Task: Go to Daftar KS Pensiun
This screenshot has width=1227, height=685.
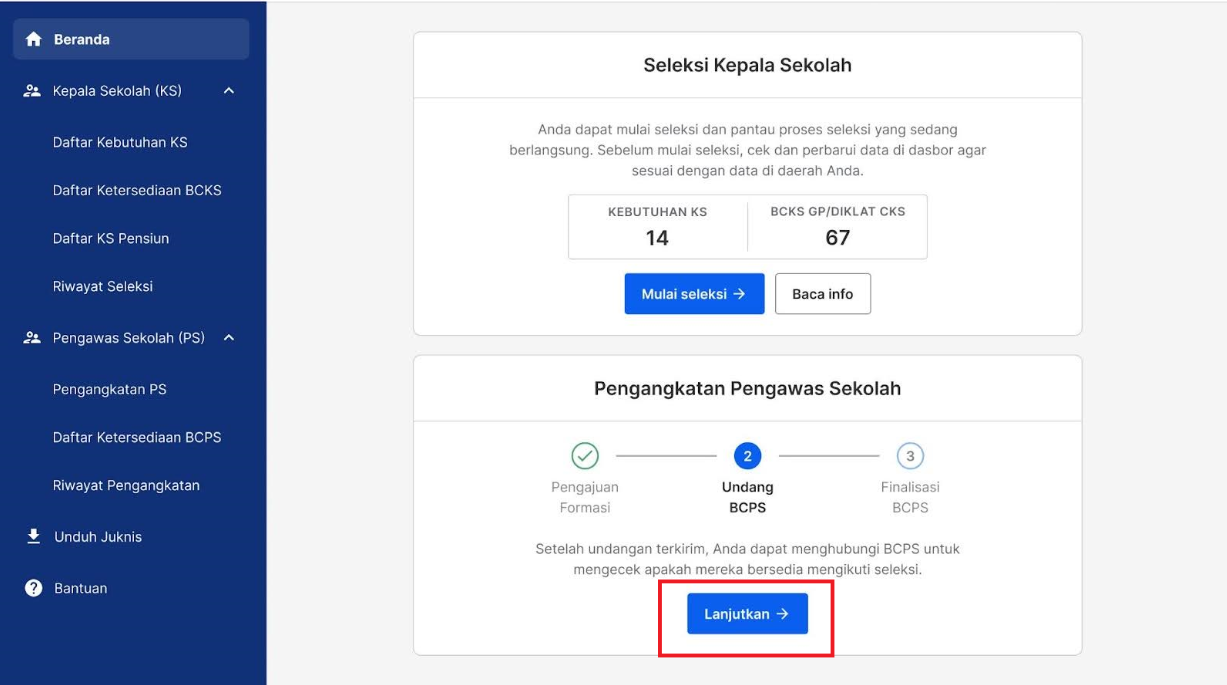Action: tap(111, 238)
